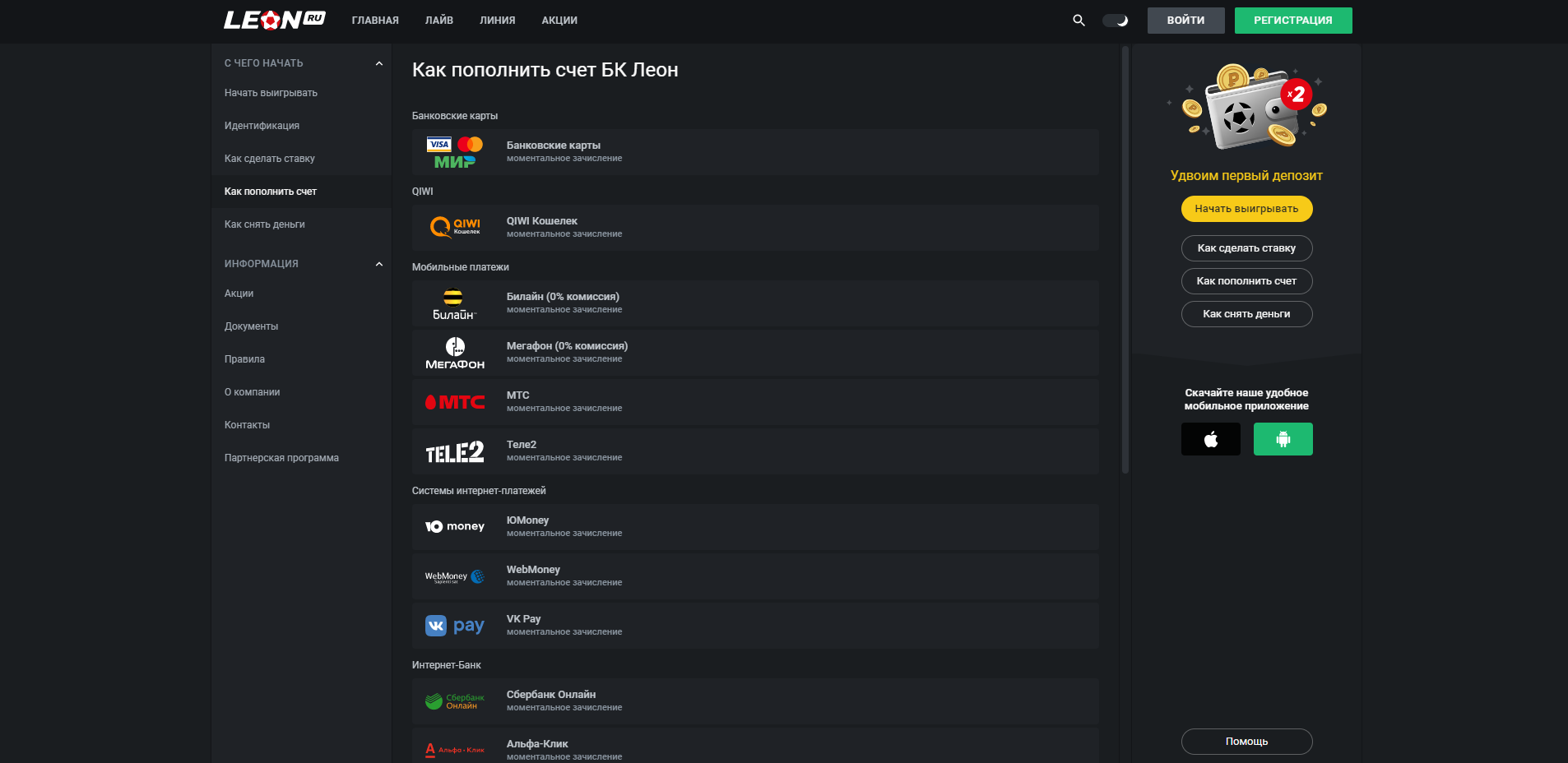Click the ВОЙТИ button

pyautogui.click(x=1185, y=21)
